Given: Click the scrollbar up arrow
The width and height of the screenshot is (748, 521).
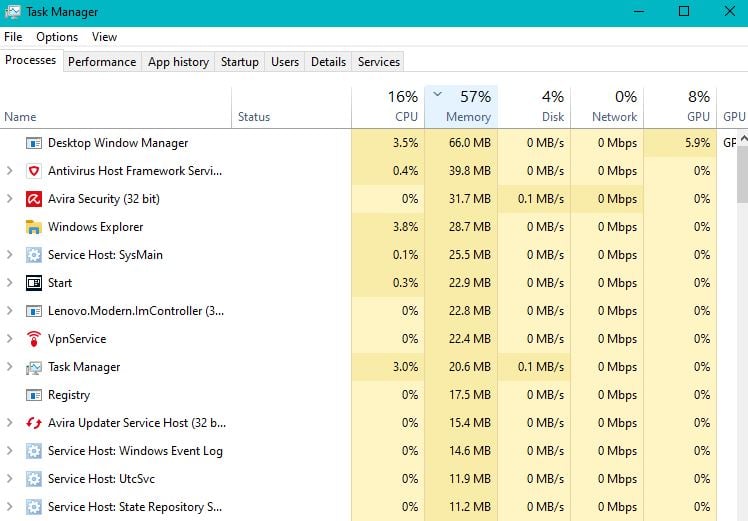Looking at the screenshot, I should pyautogui.click(x=743, y=138).
